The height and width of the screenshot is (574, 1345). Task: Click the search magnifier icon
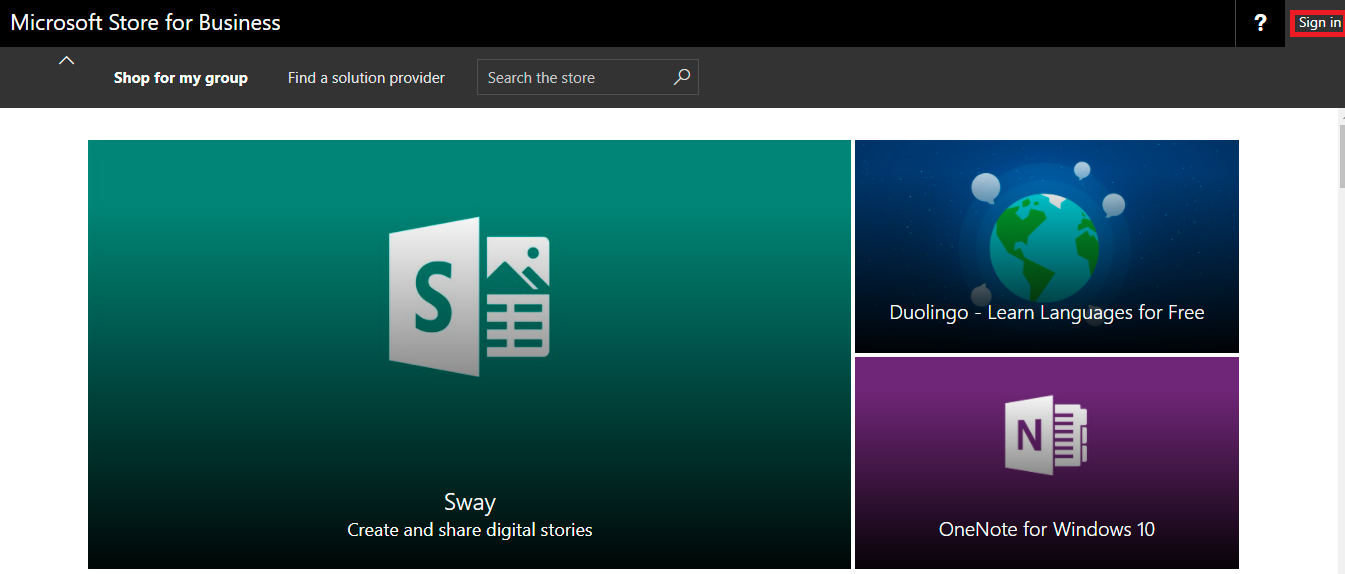click(x=682, y=77)
